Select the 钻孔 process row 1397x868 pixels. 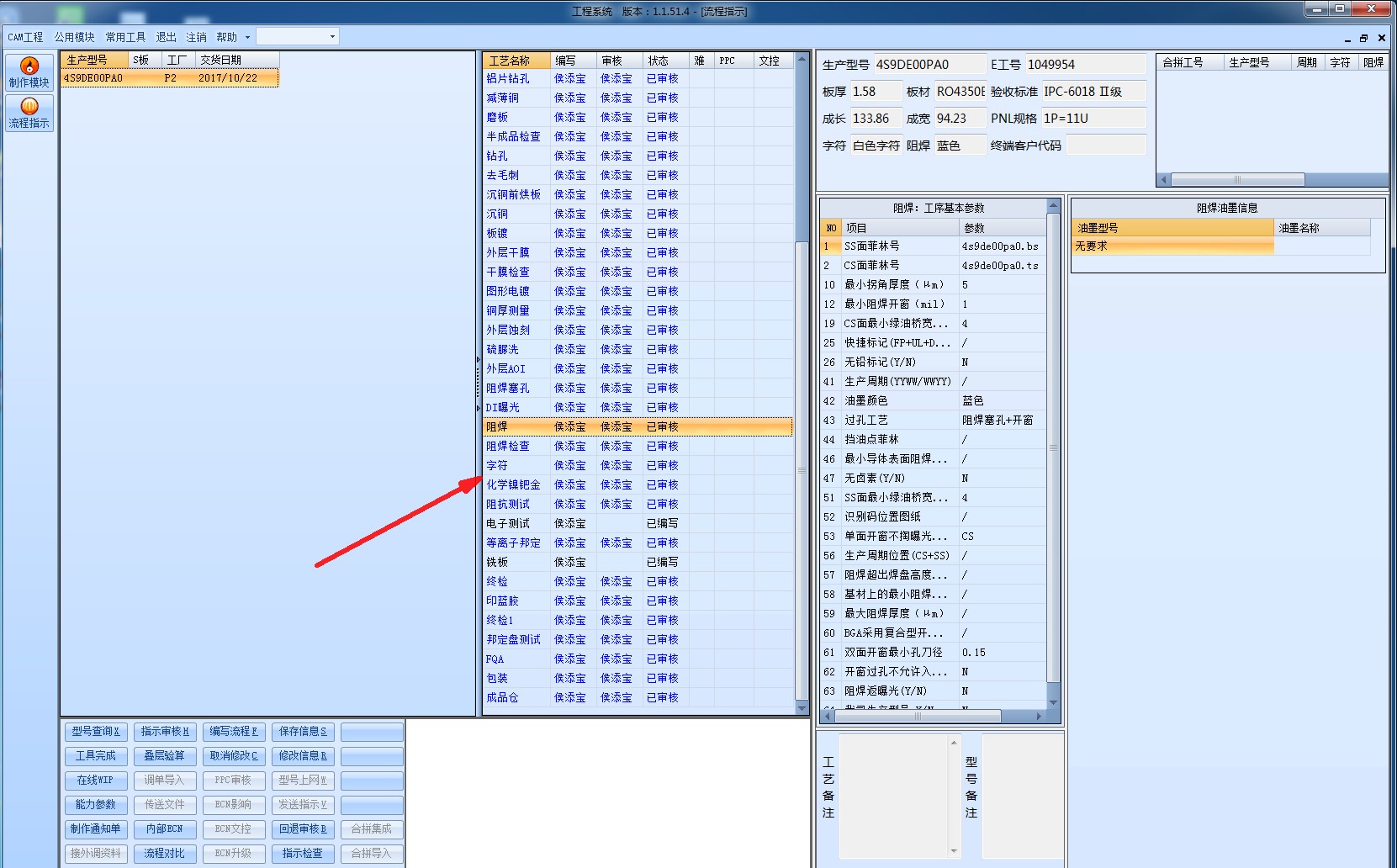point(638,156)
